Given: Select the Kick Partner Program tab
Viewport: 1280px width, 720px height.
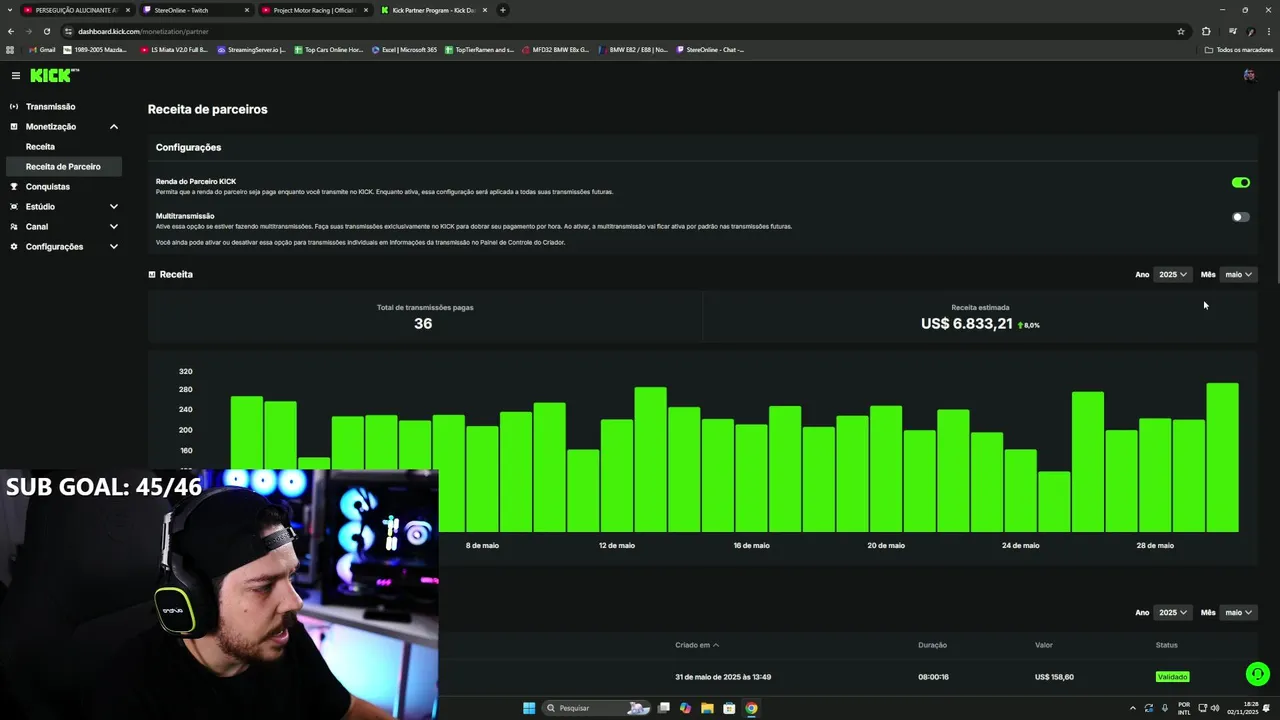Looking at the screenshot, I should [x=432, y=10].
